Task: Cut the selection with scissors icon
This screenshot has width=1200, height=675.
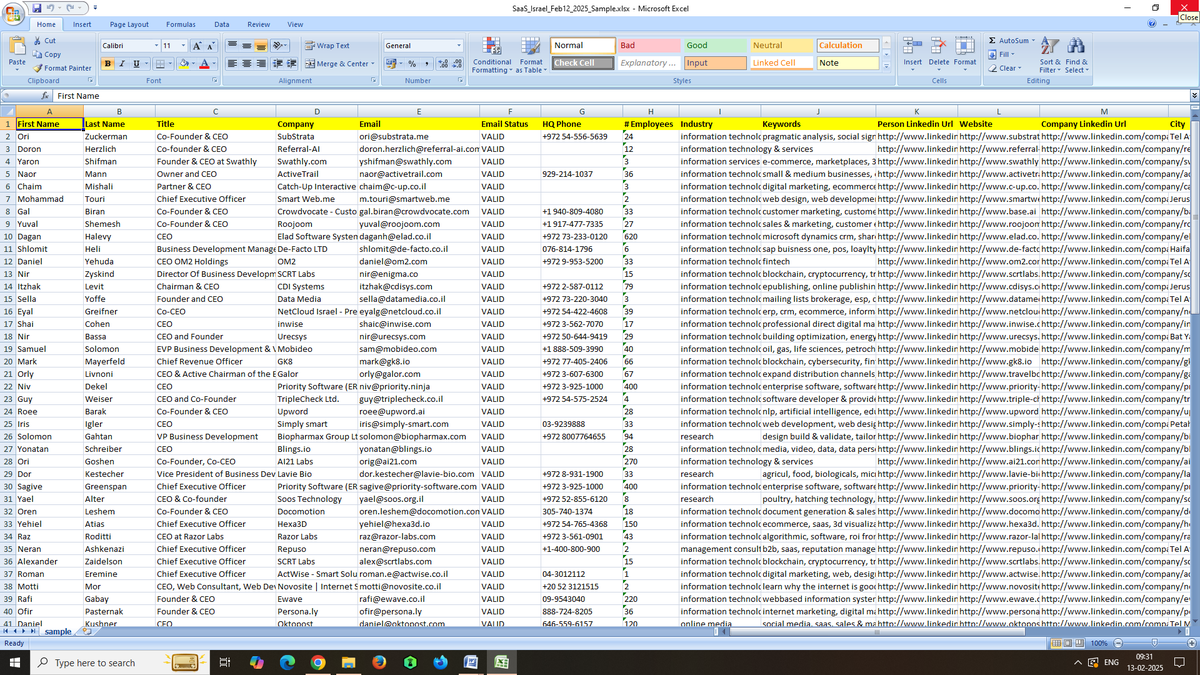Action: click(x=46, y=41)
